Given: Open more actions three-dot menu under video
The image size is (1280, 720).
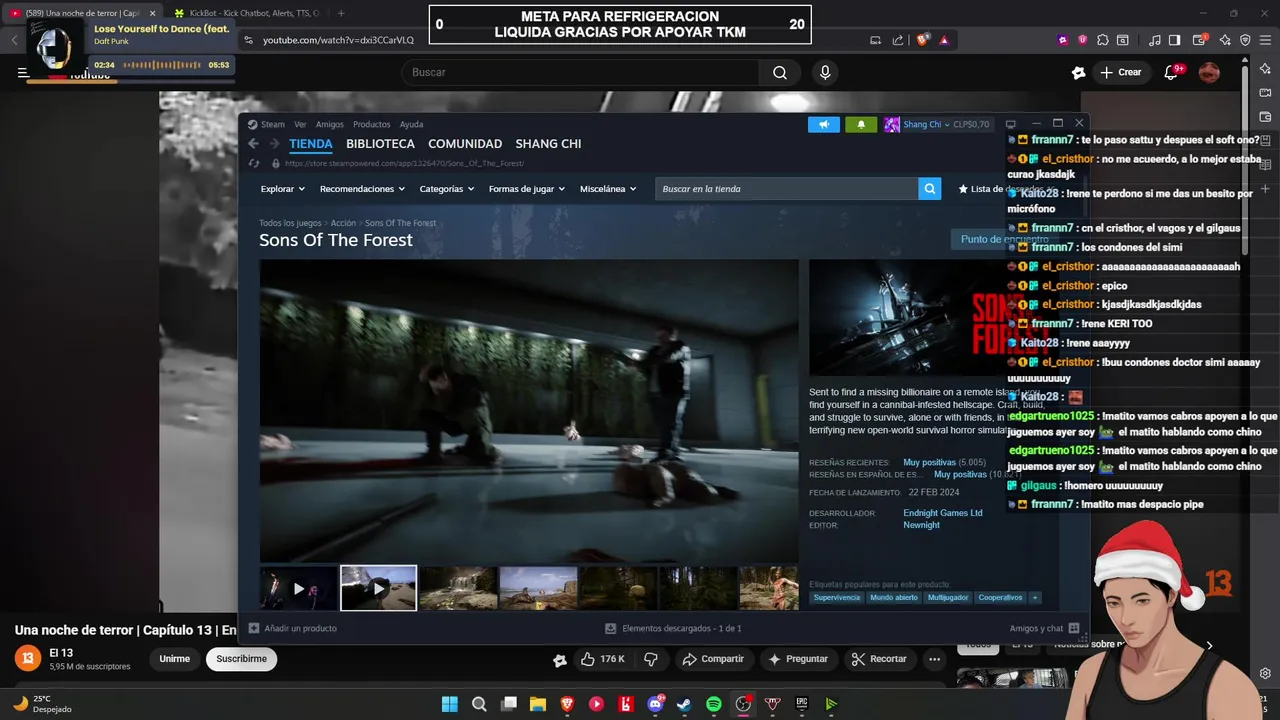Looking at the screenshot, I should [934, 659].
